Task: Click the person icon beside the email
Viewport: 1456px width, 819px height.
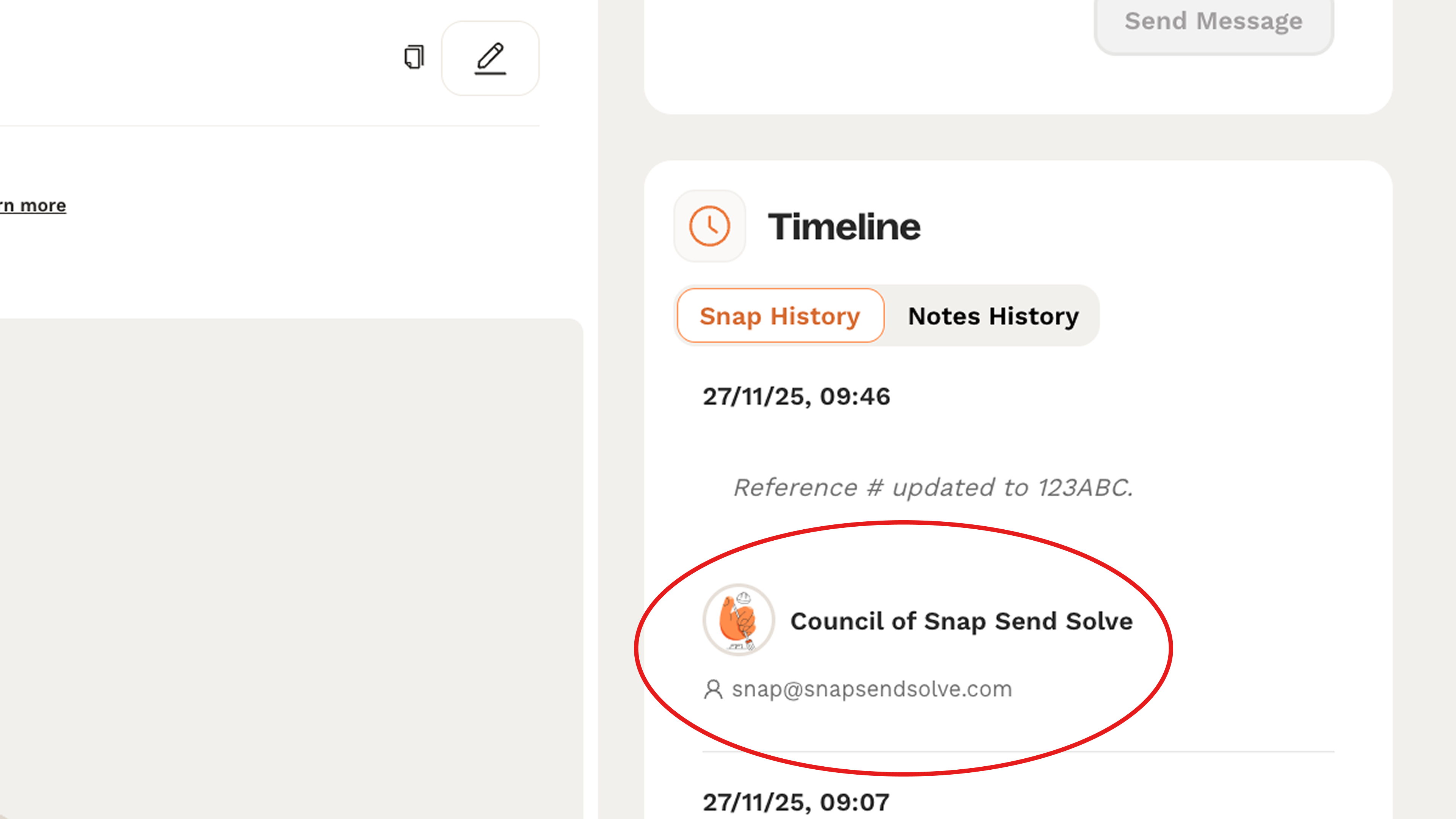Action: click(x=713, y=690)
